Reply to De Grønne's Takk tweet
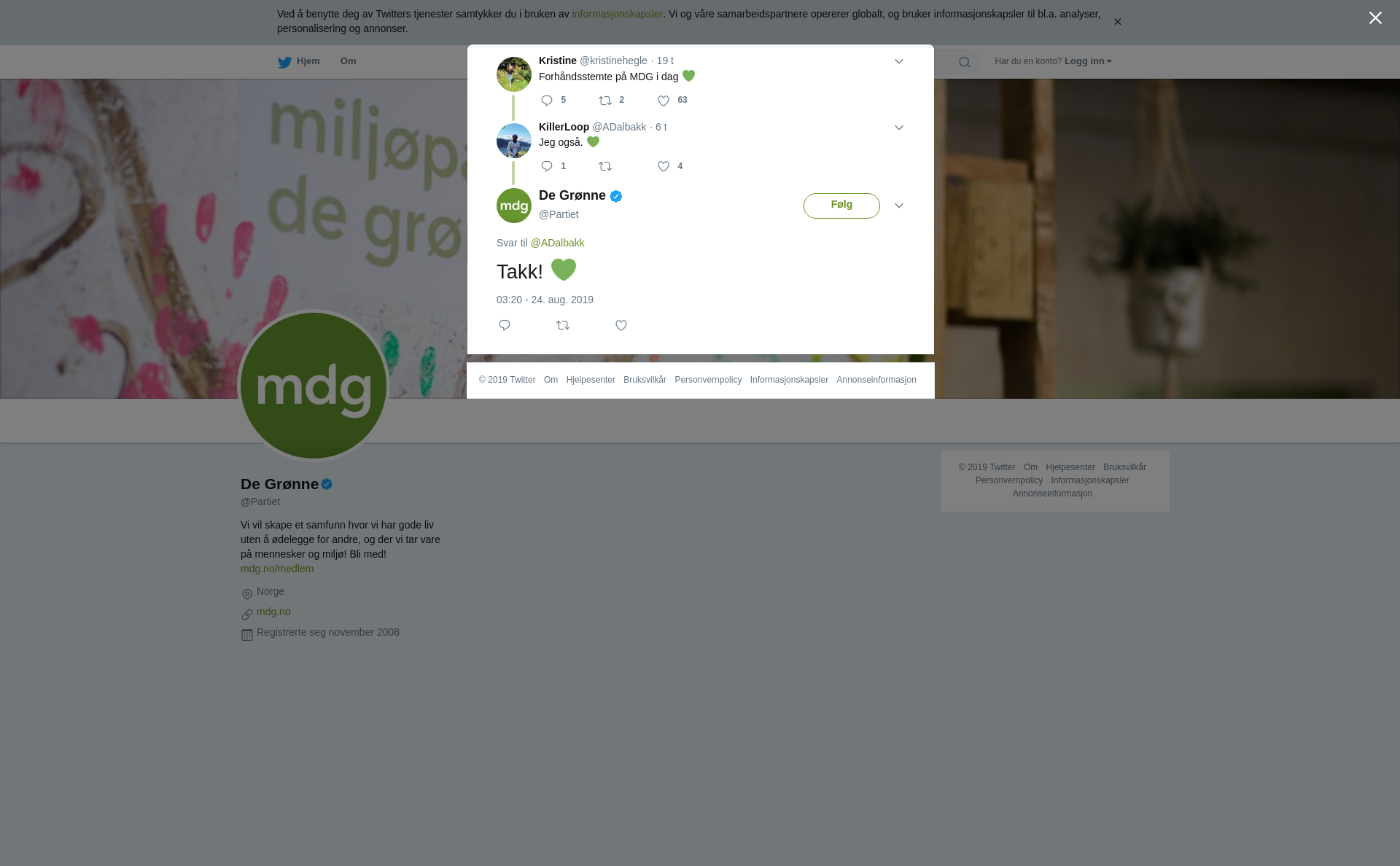1400x866 pixels. 505,325
